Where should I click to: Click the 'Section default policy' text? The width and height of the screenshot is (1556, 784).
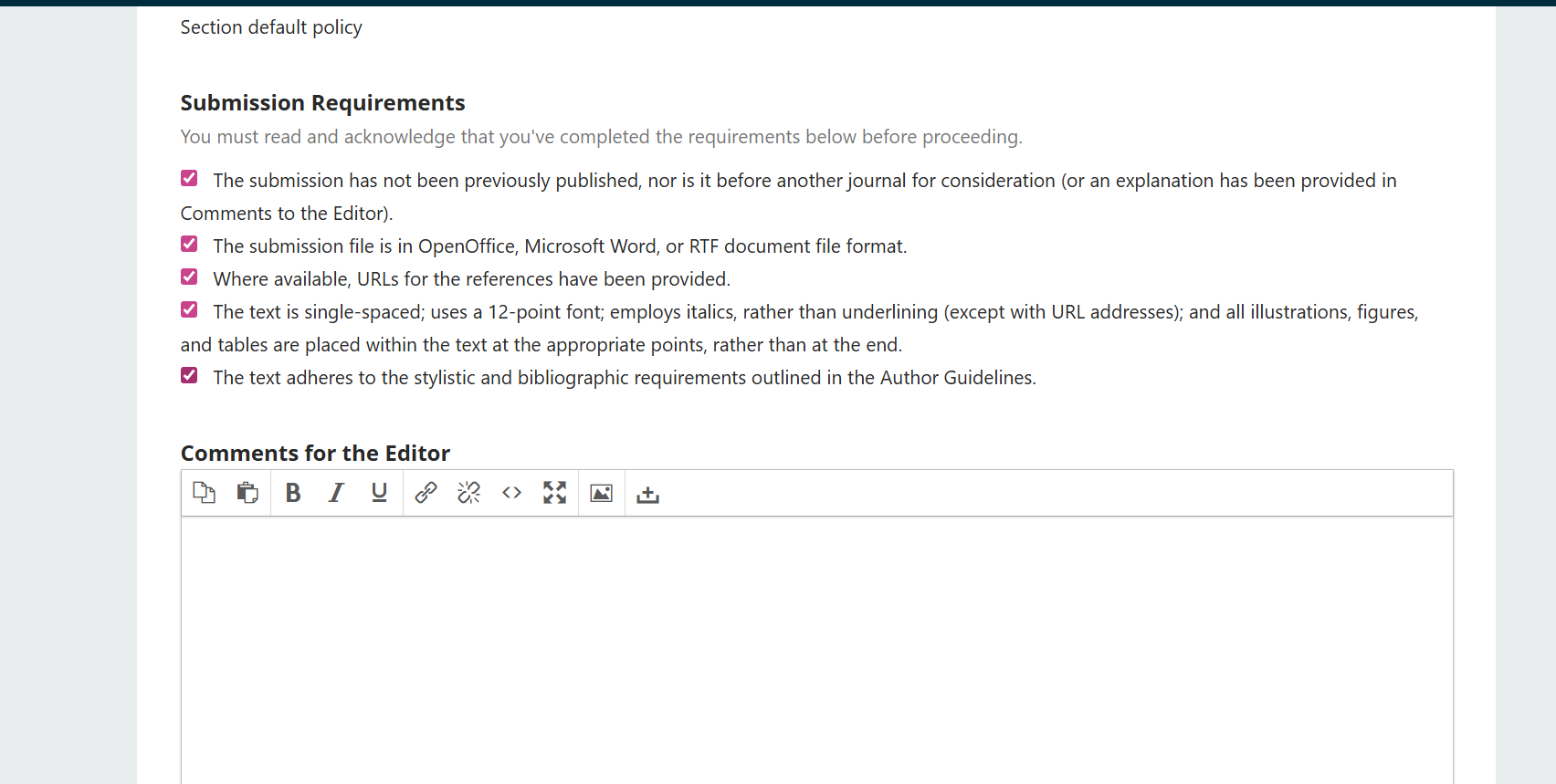tap(271, 27)
